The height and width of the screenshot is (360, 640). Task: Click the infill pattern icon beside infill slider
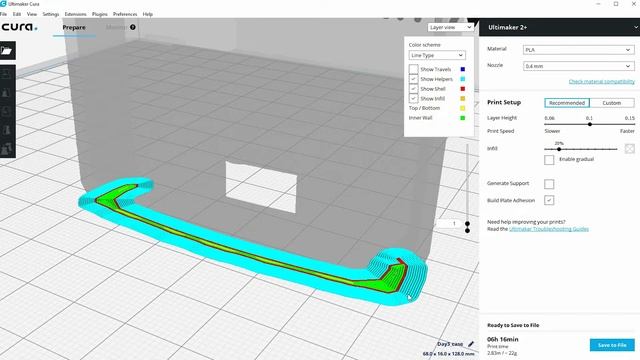point(629,149)
